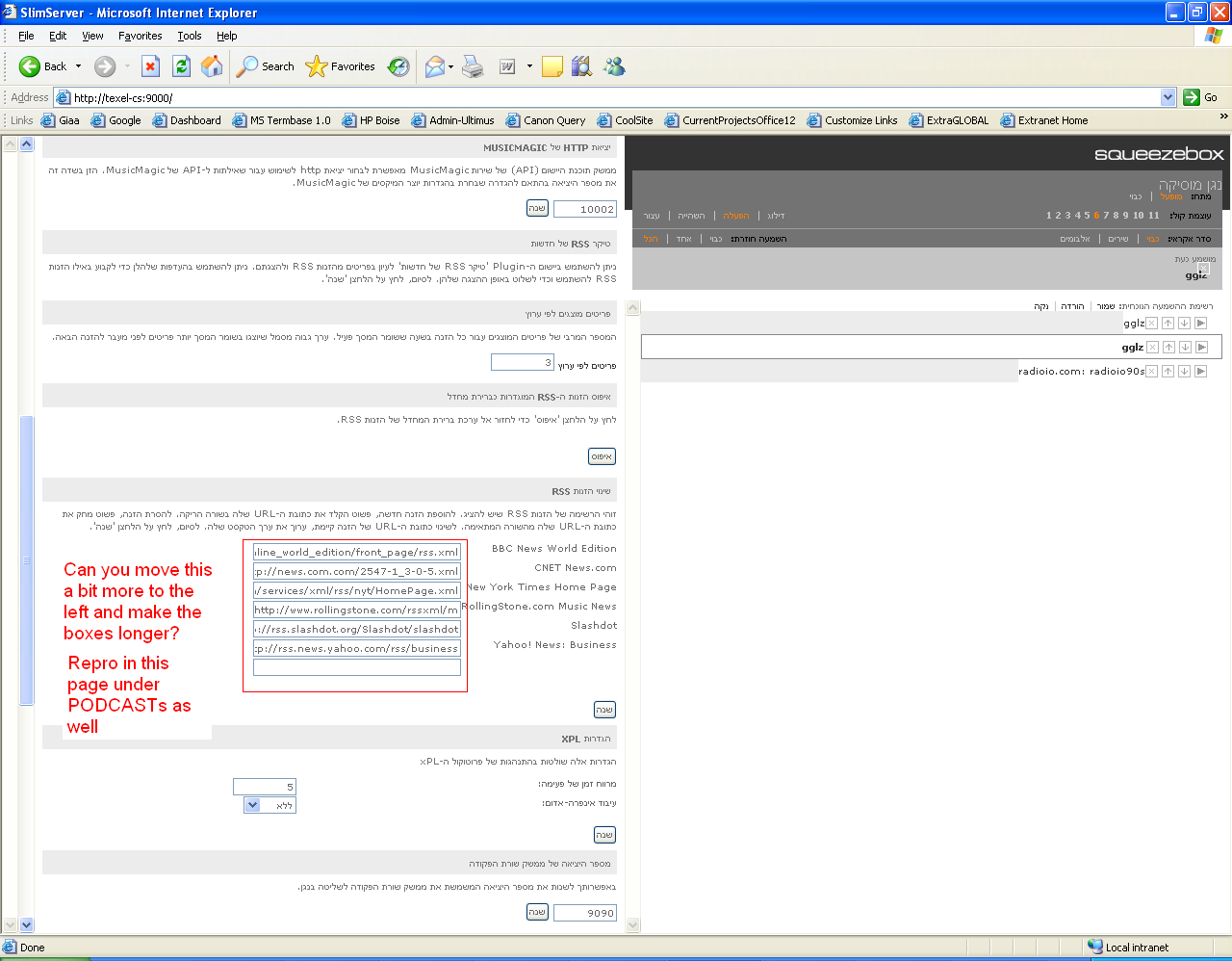Viewport: 1232px width, 961px height.
Task: Open the infrared processing dropdown in XPL settings
Action: 253,805
